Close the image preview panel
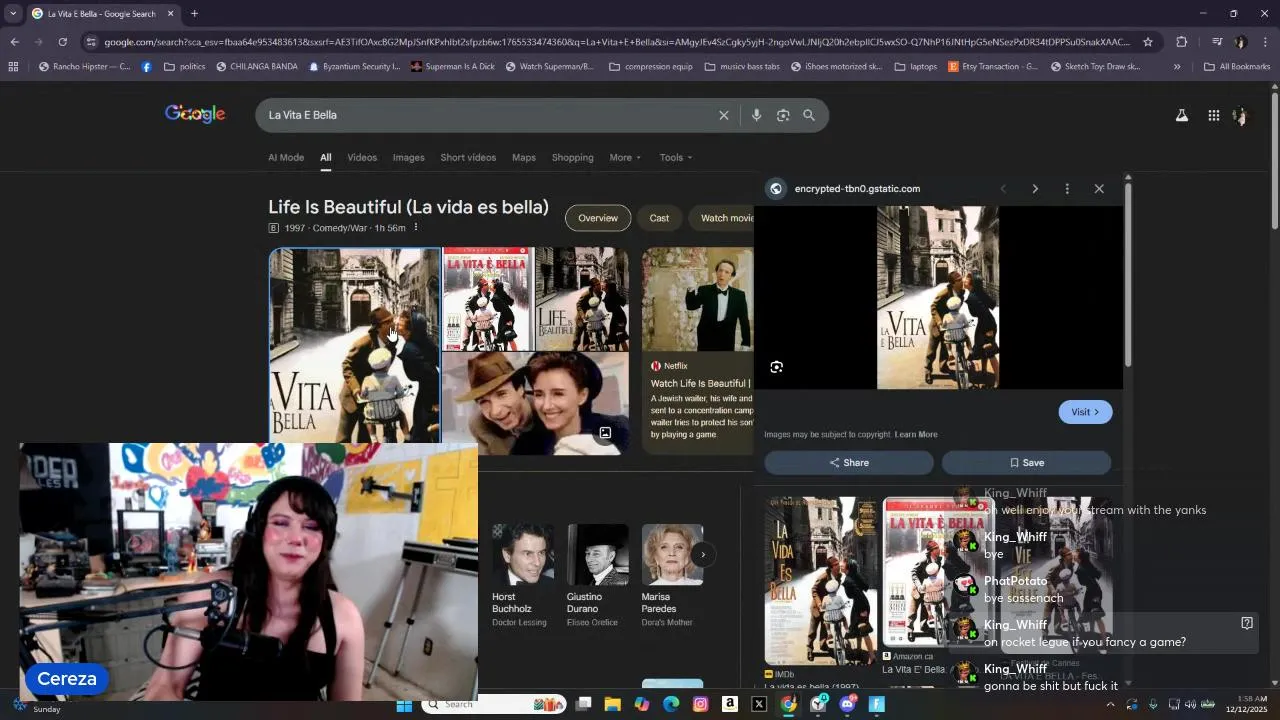The image size is (1280, 720). coord(1099,189)
